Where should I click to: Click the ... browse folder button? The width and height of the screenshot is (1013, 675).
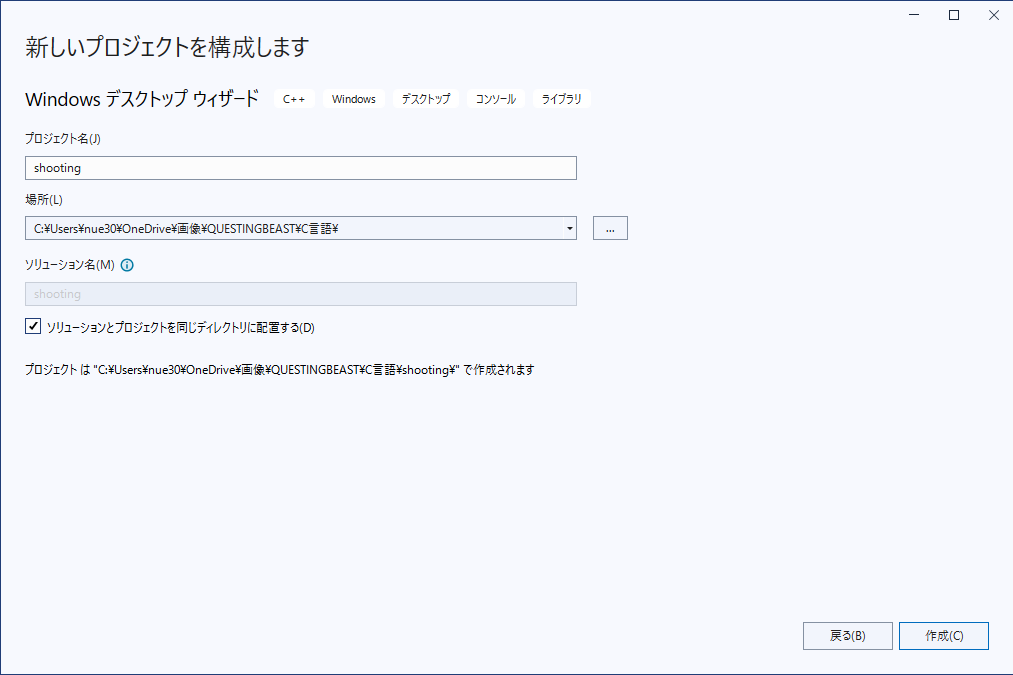[x=610, y=227]
